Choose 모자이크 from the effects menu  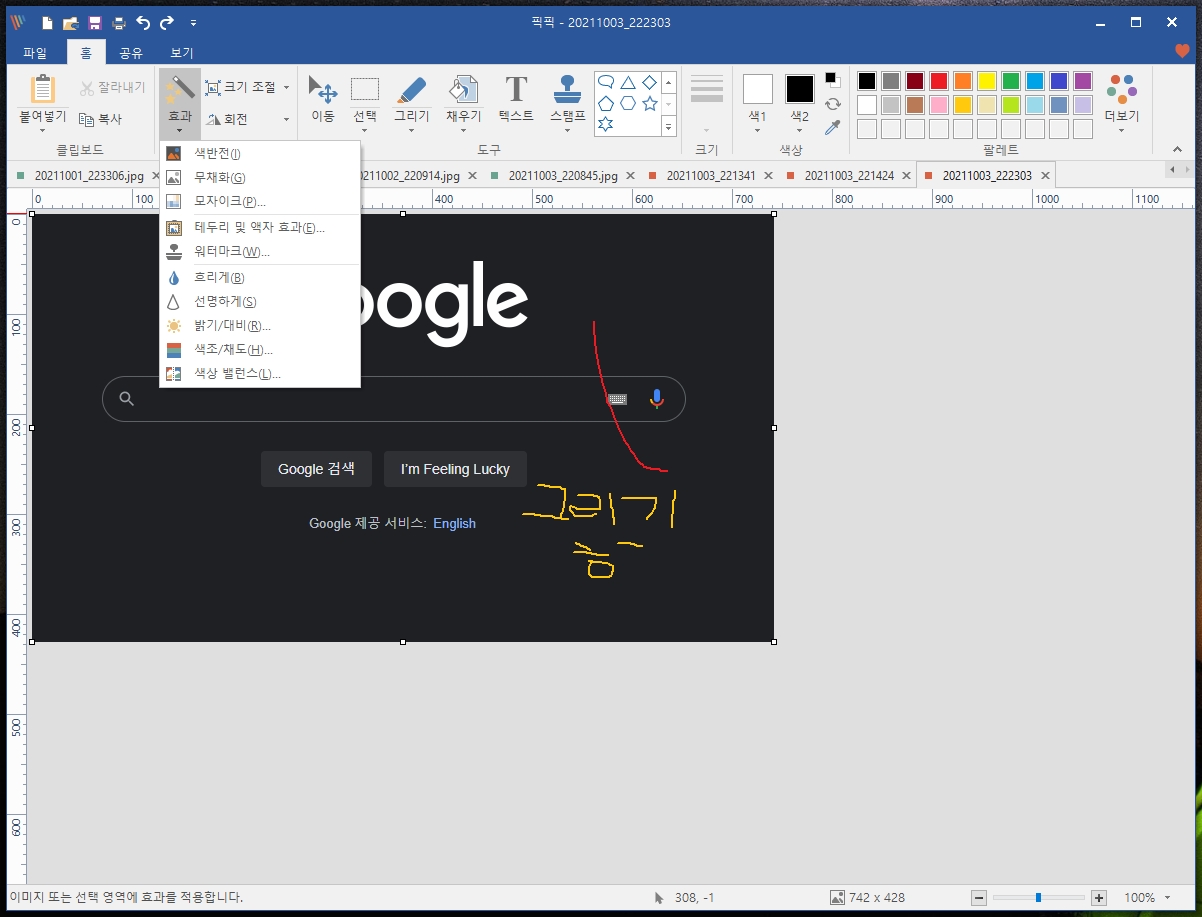coord(260,201)
